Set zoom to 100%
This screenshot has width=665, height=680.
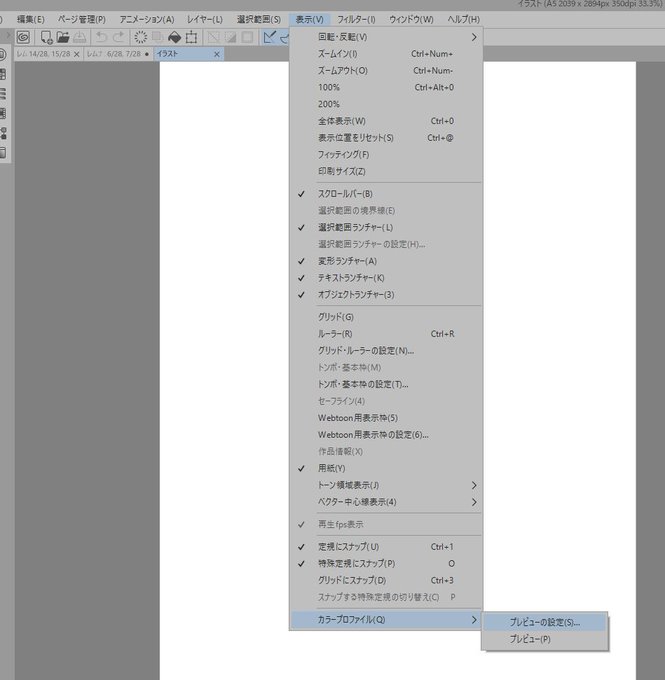(386, 88)
